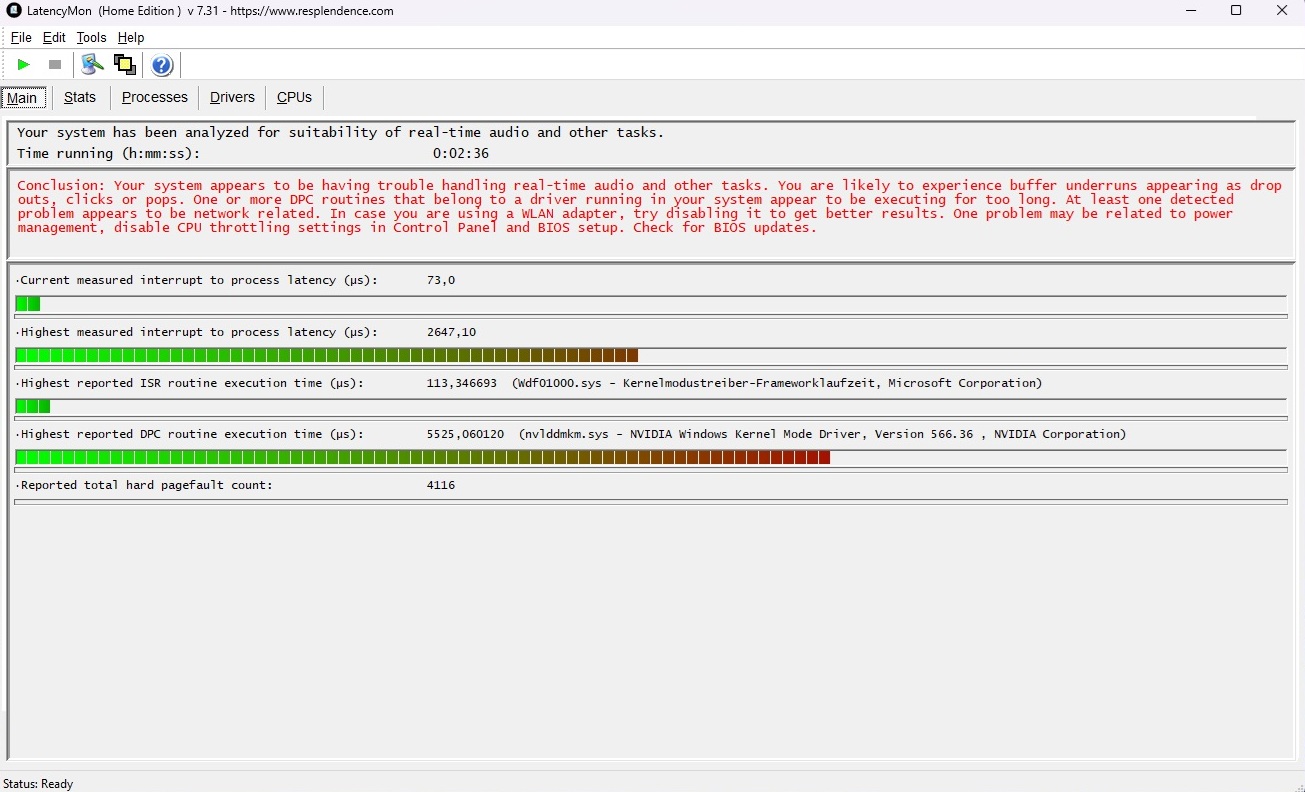Click the current latency value 73,0
Image resolution: width=1305 pixels, height=792 pixels.
click(441, 281)
